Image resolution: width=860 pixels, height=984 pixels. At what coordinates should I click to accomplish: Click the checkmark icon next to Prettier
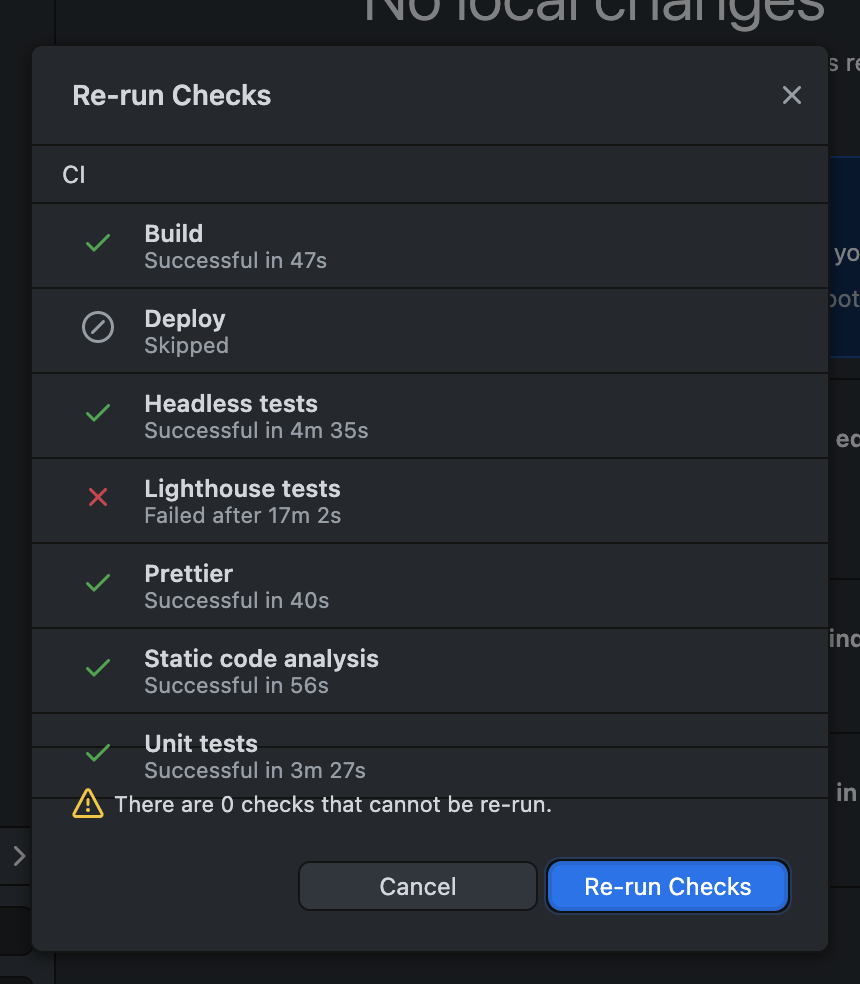coord(97,582)
